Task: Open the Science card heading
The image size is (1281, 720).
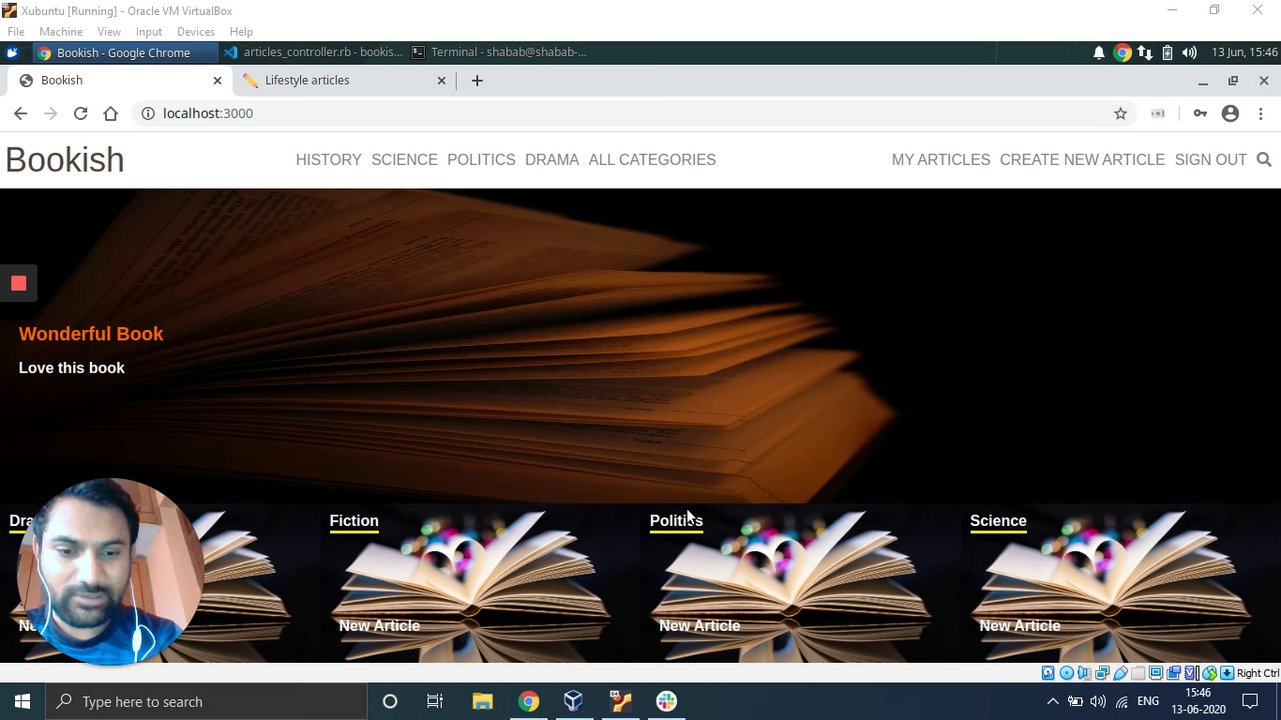Action: tap(998, 521)
